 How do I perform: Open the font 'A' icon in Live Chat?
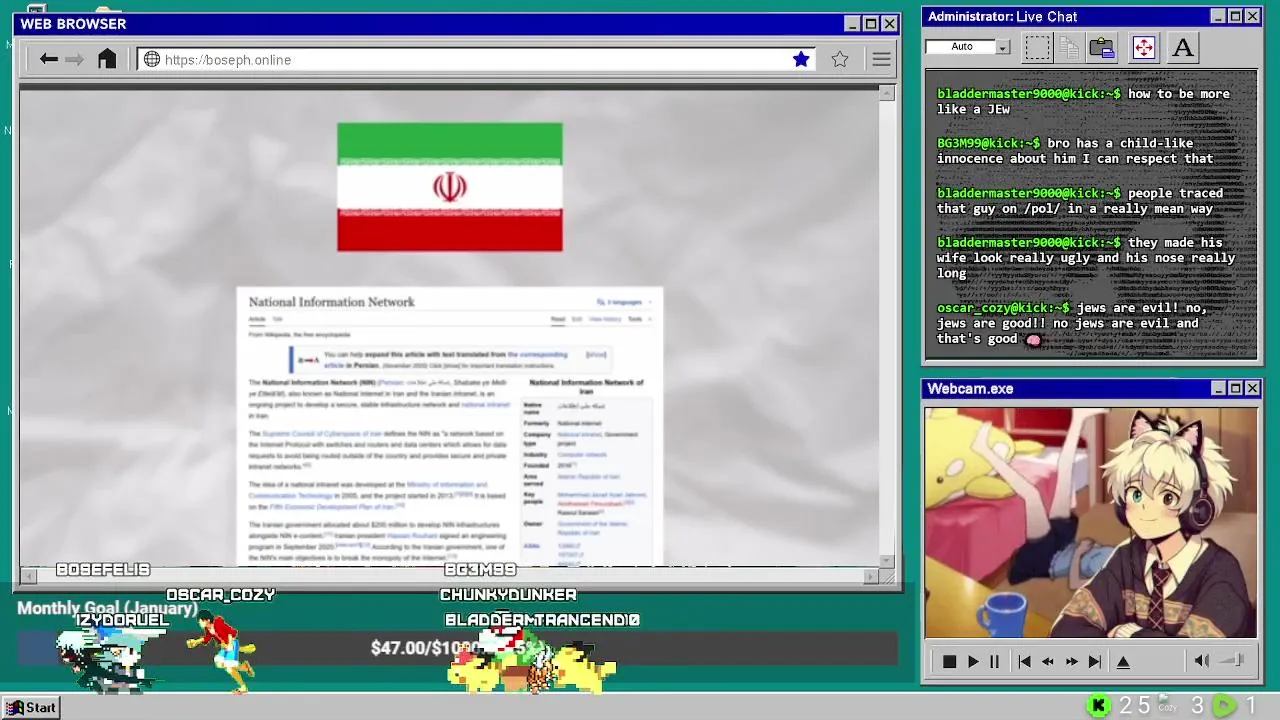point(1183,47)
